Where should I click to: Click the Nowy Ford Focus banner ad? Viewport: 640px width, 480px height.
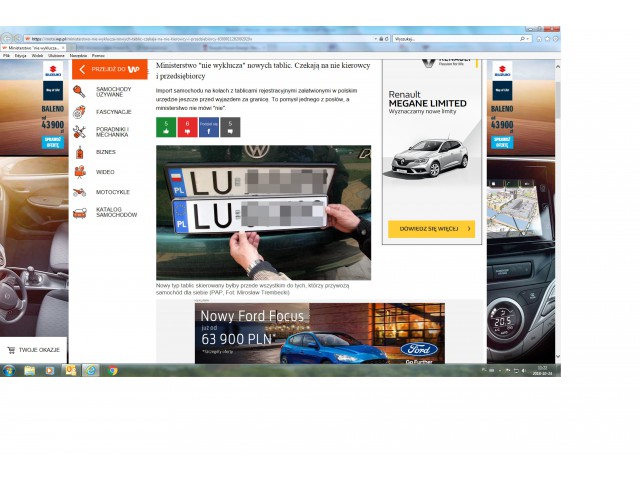(x=319, y=334)
